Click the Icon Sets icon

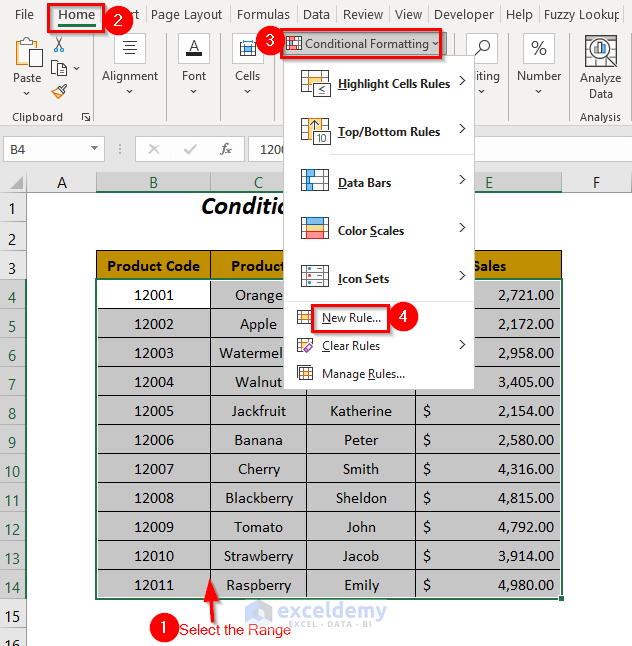315,276
